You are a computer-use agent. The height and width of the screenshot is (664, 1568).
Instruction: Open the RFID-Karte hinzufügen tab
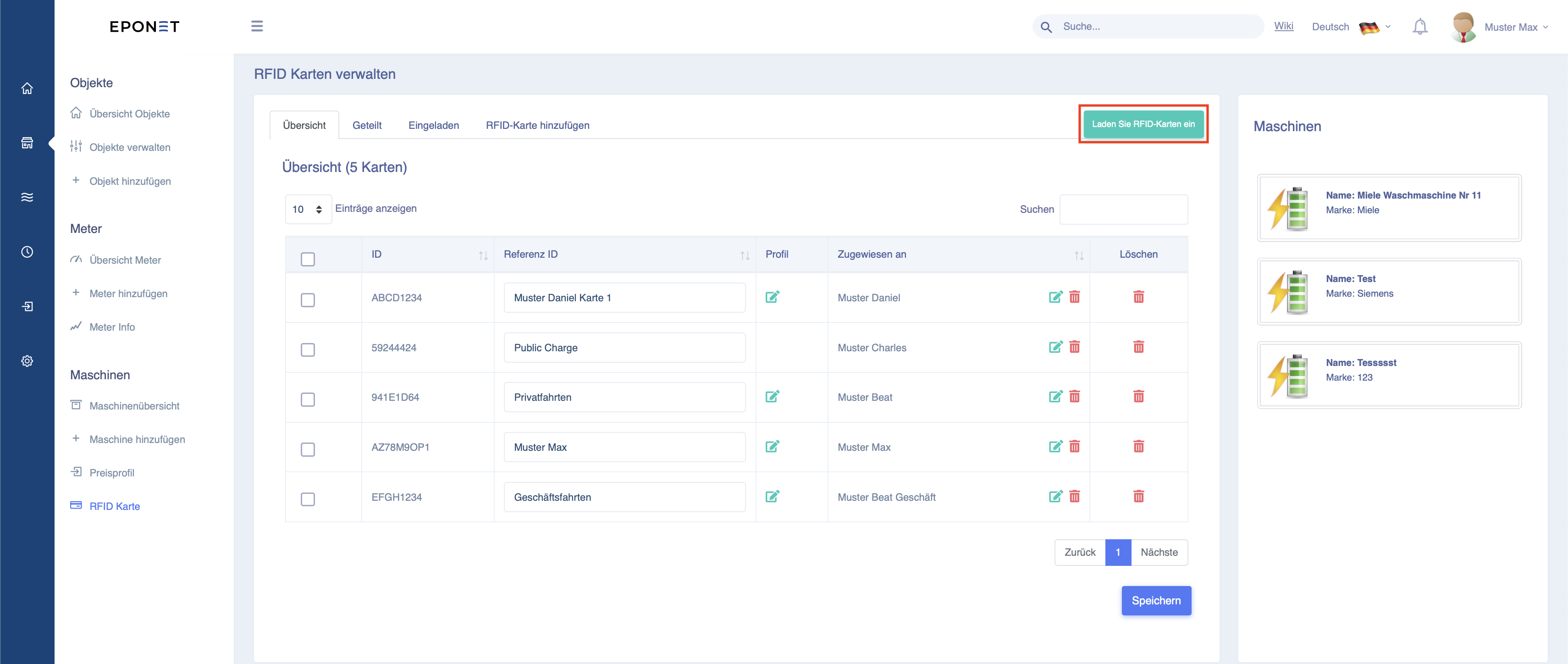[x=537, y=125]
